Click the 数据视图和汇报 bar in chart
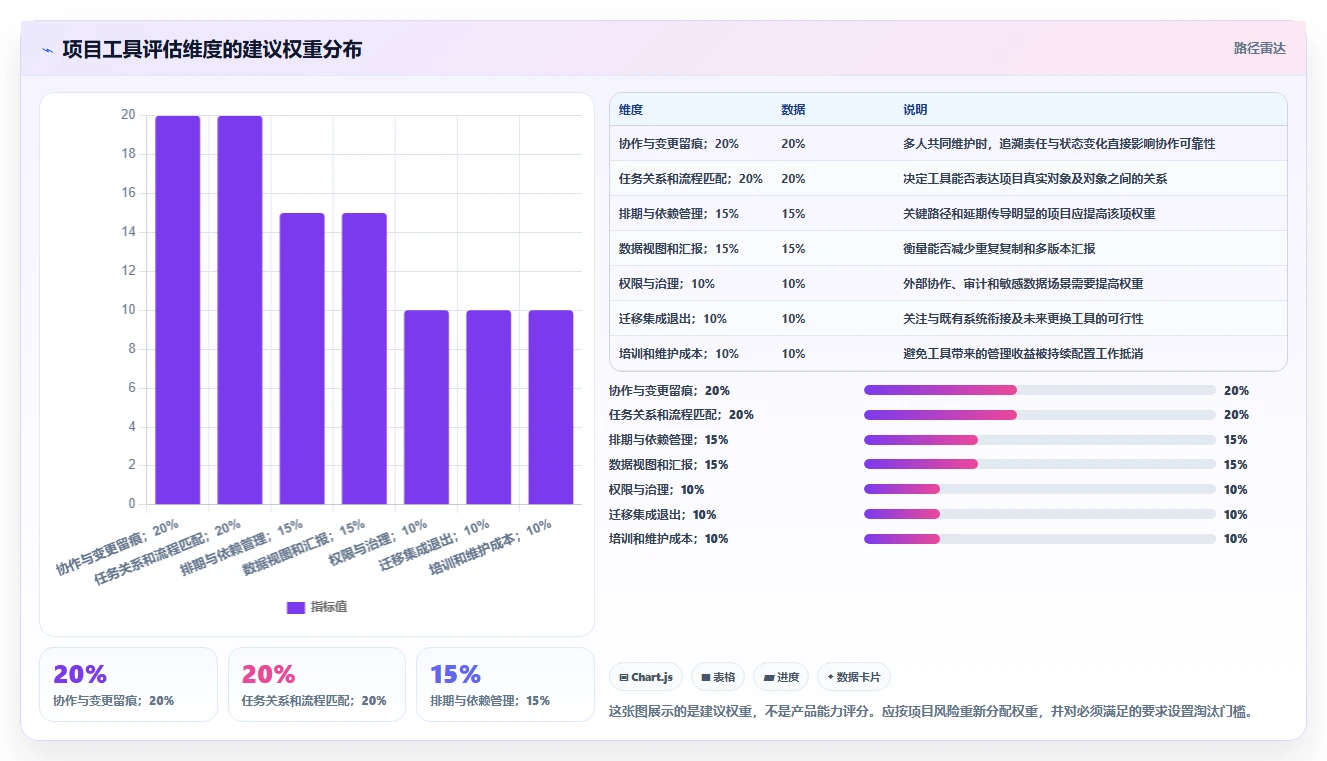Image resolution: width=1327 pixels, height=761 pixels. 364,358
